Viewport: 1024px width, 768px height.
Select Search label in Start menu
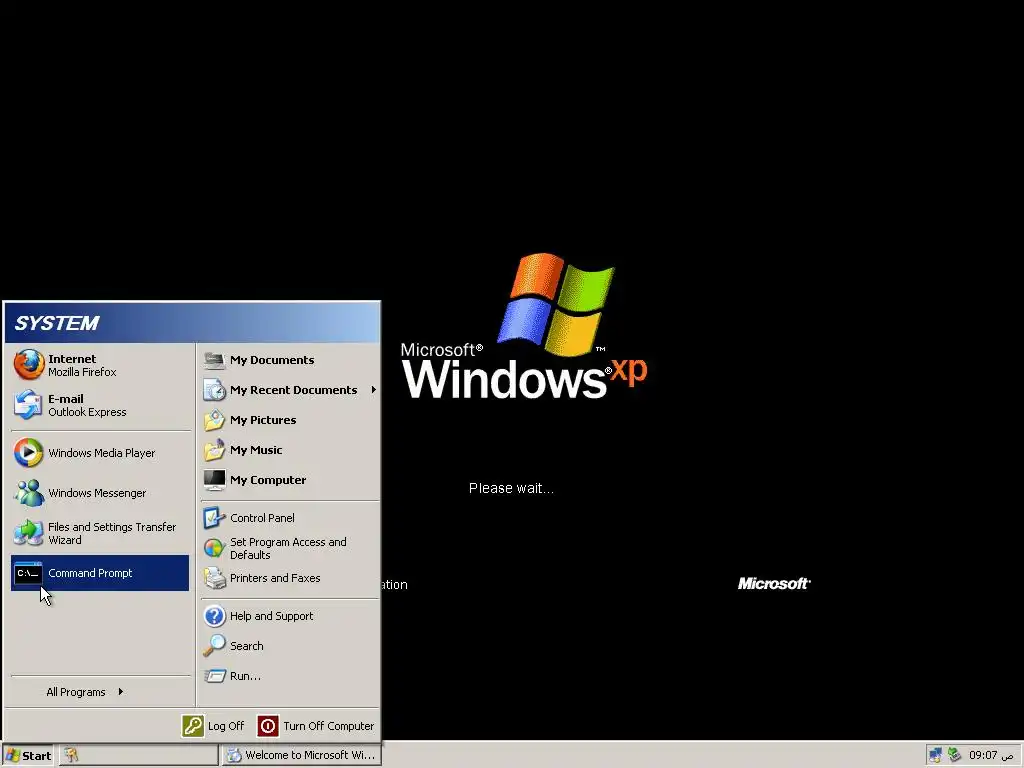[247, 646]
